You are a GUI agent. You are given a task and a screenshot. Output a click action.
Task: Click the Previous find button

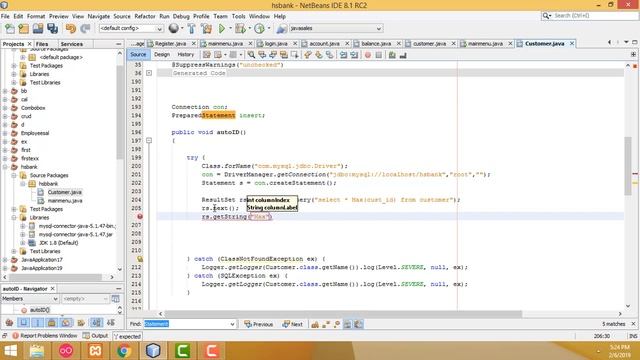pos(258,324)
